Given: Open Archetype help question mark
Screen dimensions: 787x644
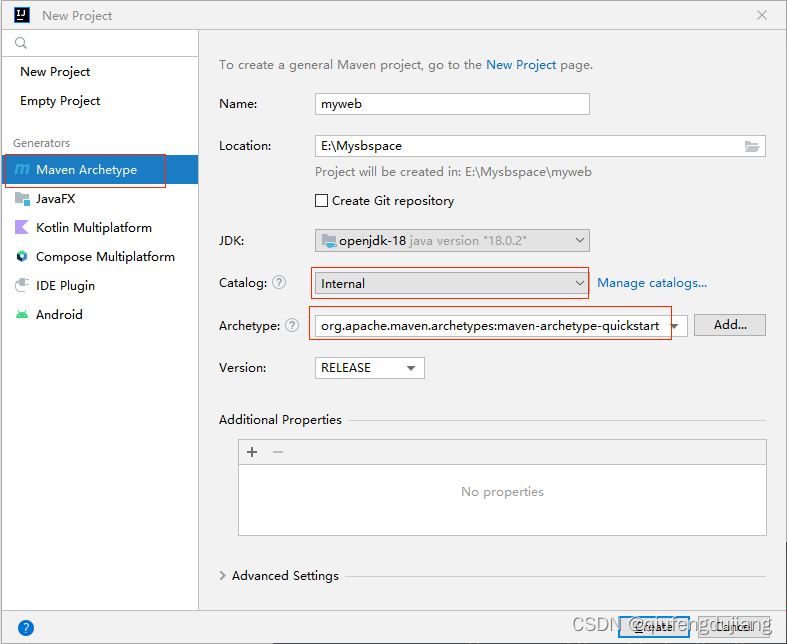Looking at the screenshot, I should point(292,325).
